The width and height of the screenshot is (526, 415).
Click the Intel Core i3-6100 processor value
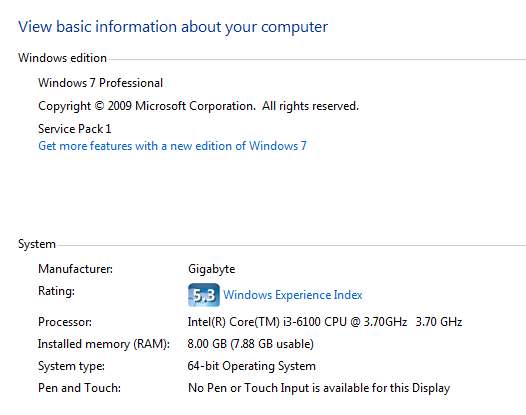pos(324,322)
